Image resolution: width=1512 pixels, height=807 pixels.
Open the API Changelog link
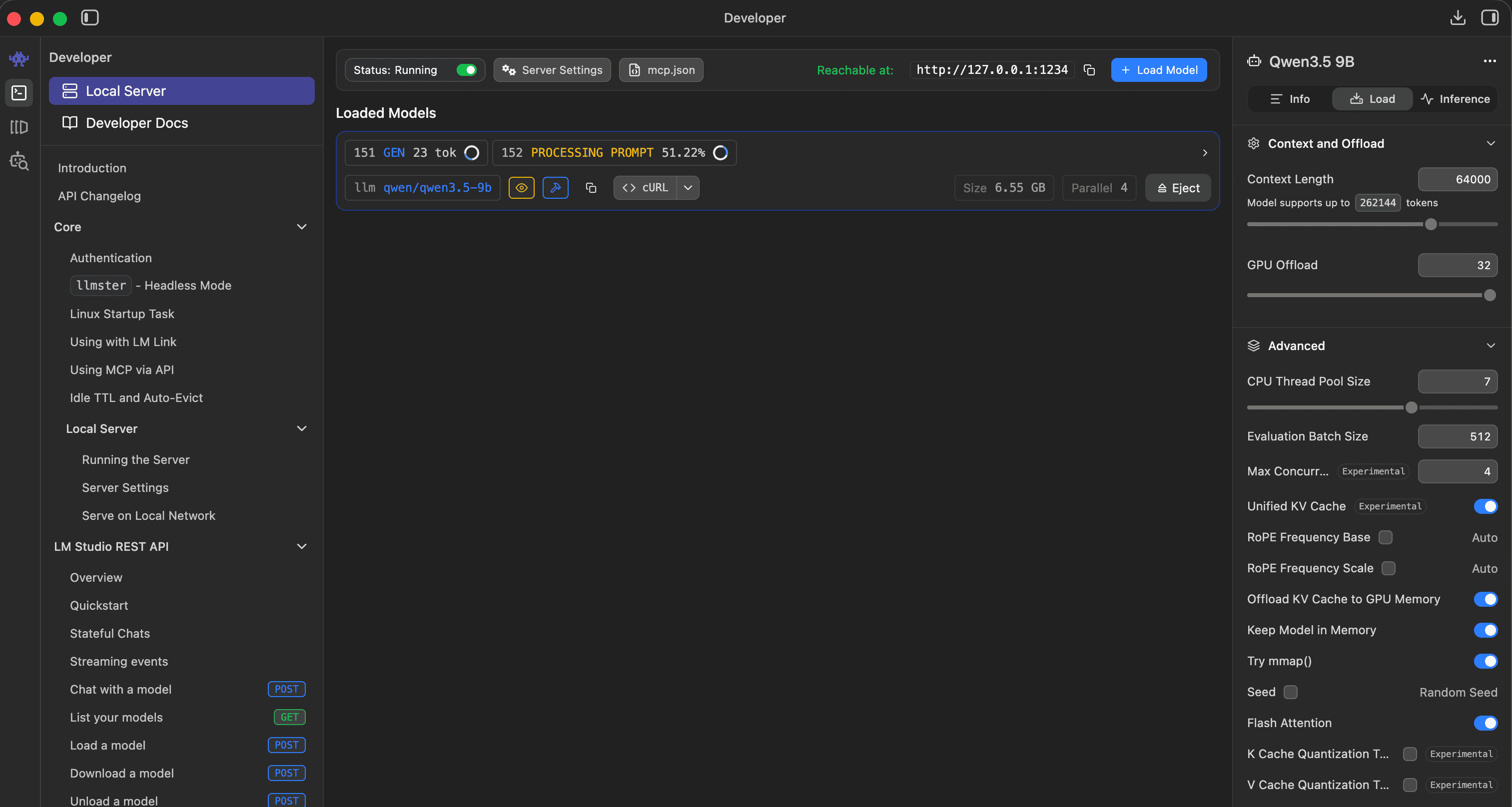tap(99, 196)
